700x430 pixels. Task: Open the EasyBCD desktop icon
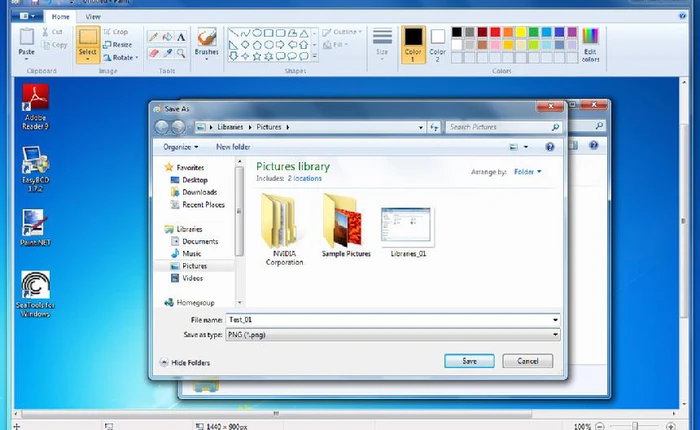pos(35,169)
